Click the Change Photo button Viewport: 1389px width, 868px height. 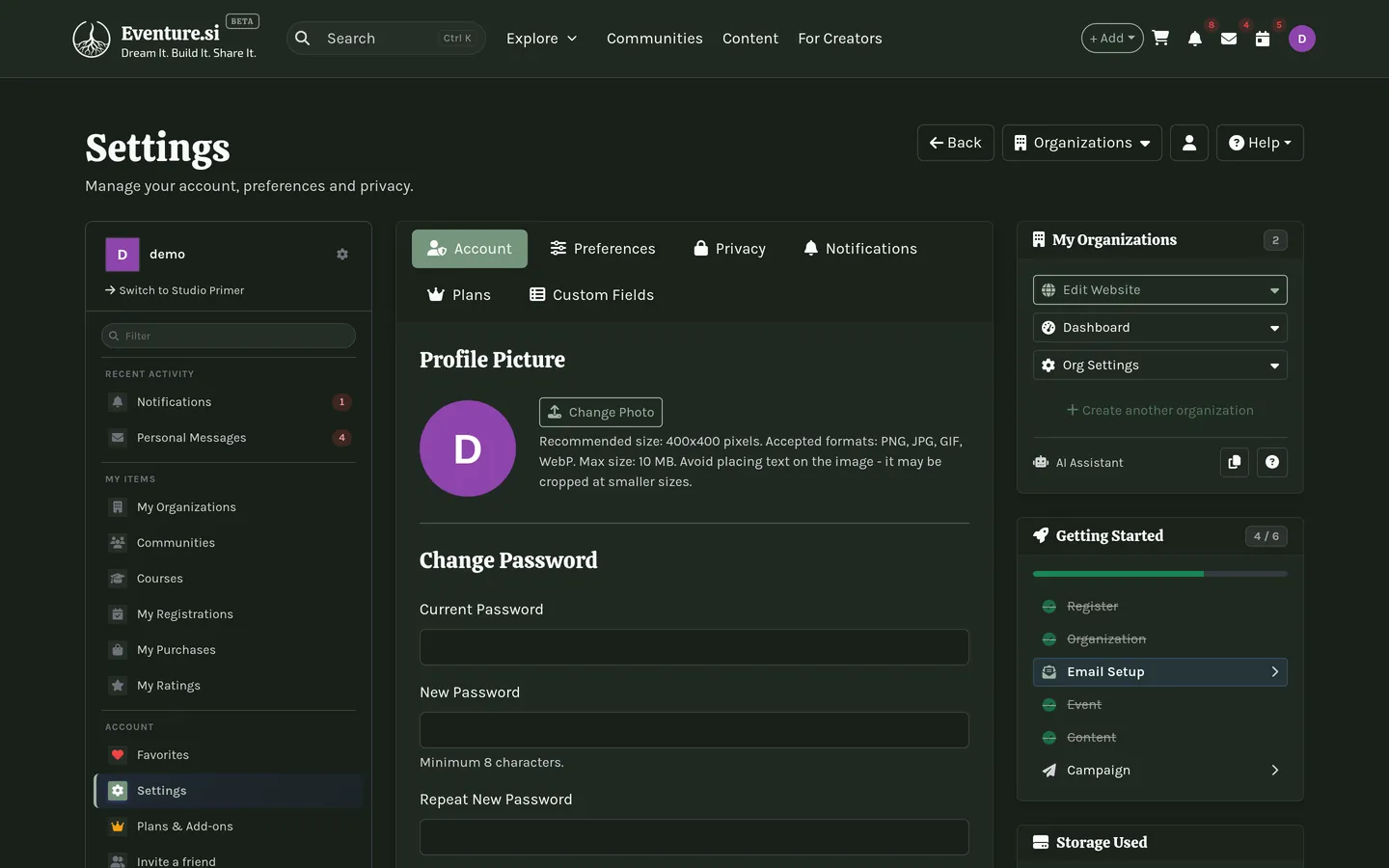(601, 412)
